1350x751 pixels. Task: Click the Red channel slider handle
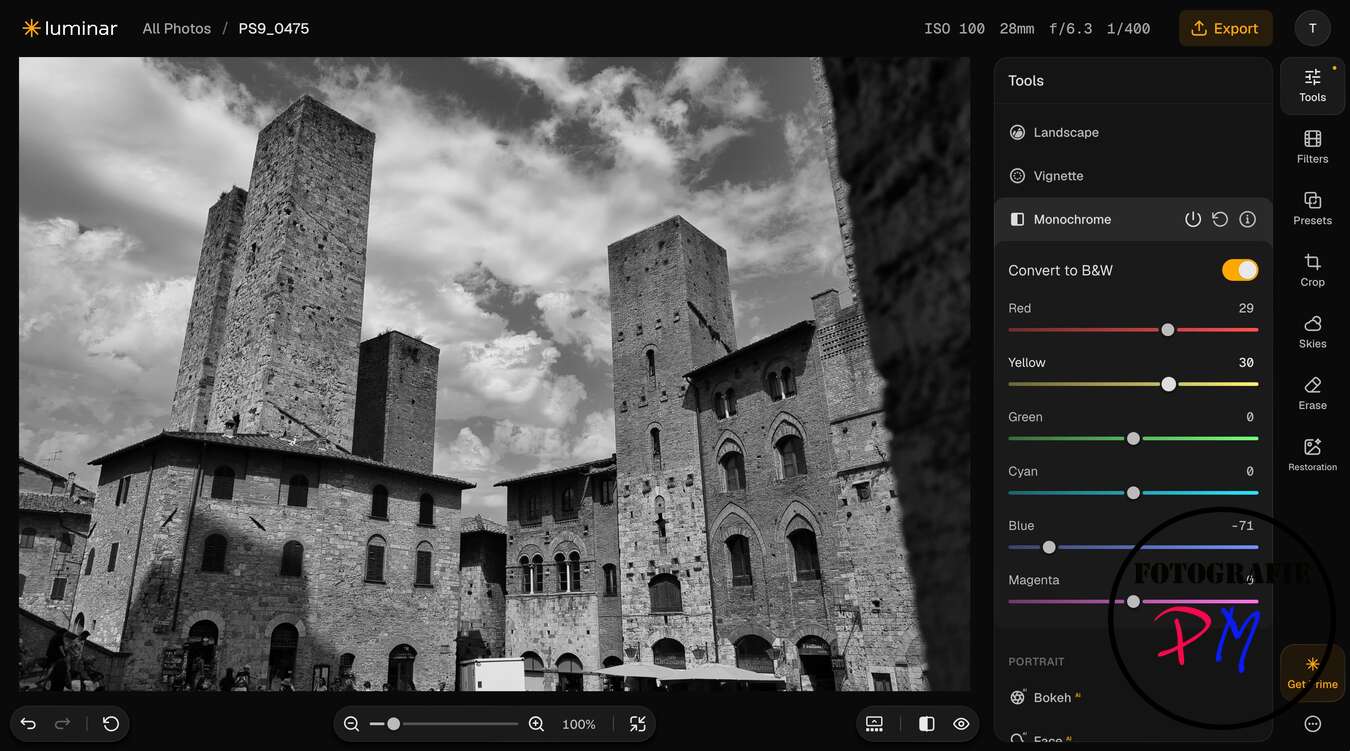pos(1167,329)
